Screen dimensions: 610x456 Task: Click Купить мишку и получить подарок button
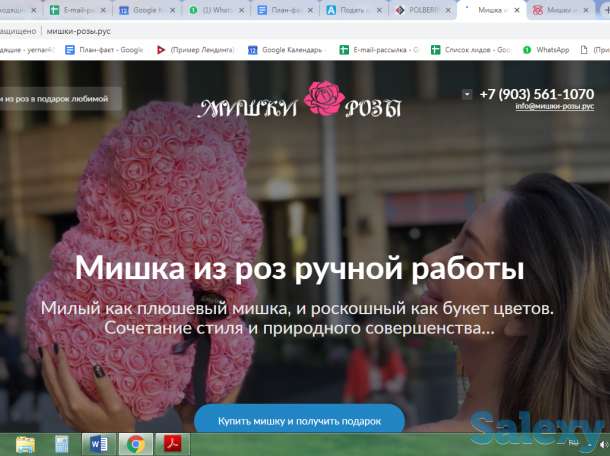[299, 419]
